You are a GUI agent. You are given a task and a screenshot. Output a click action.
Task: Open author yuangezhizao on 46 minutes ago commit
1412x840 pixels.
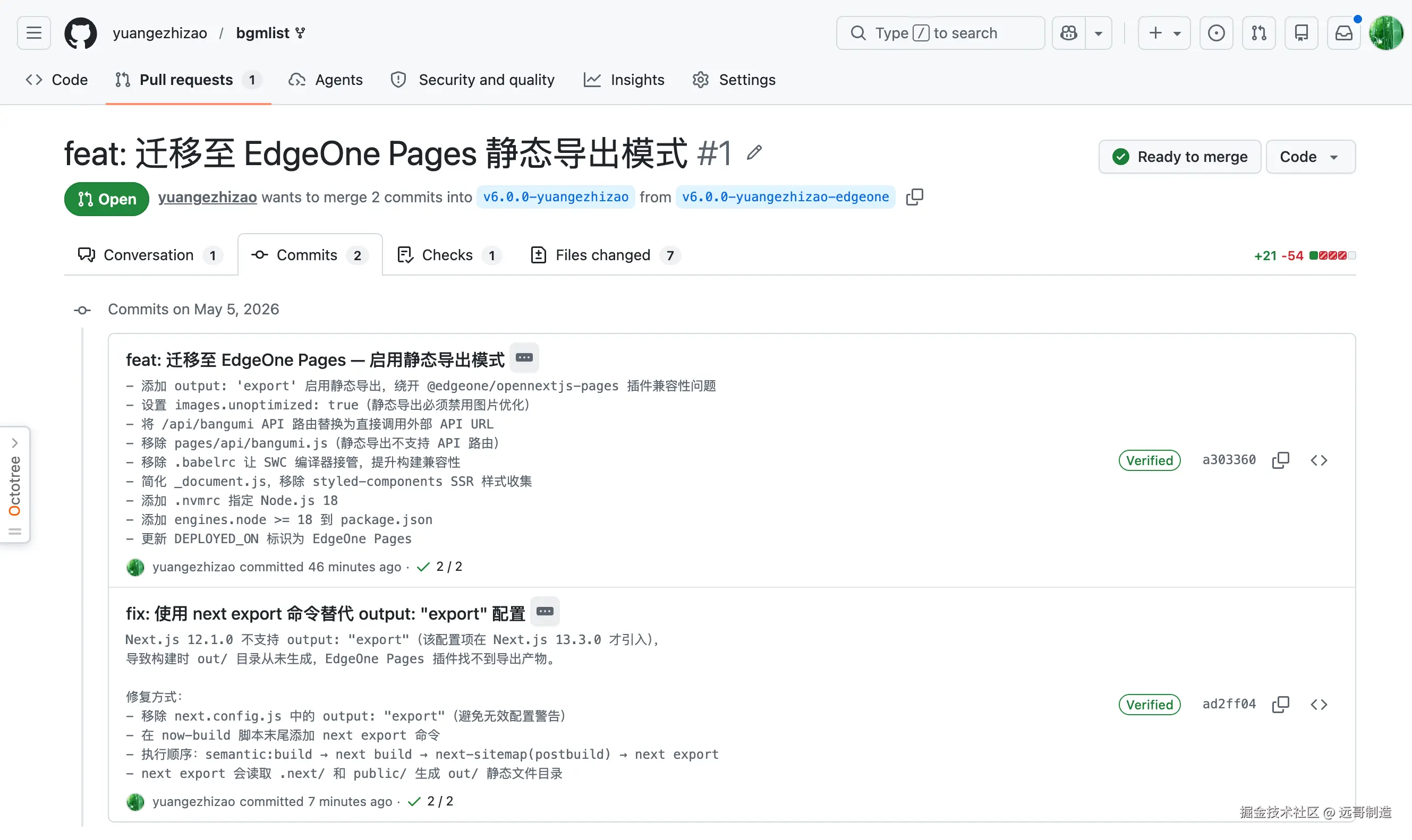click(x=193, y=567)
